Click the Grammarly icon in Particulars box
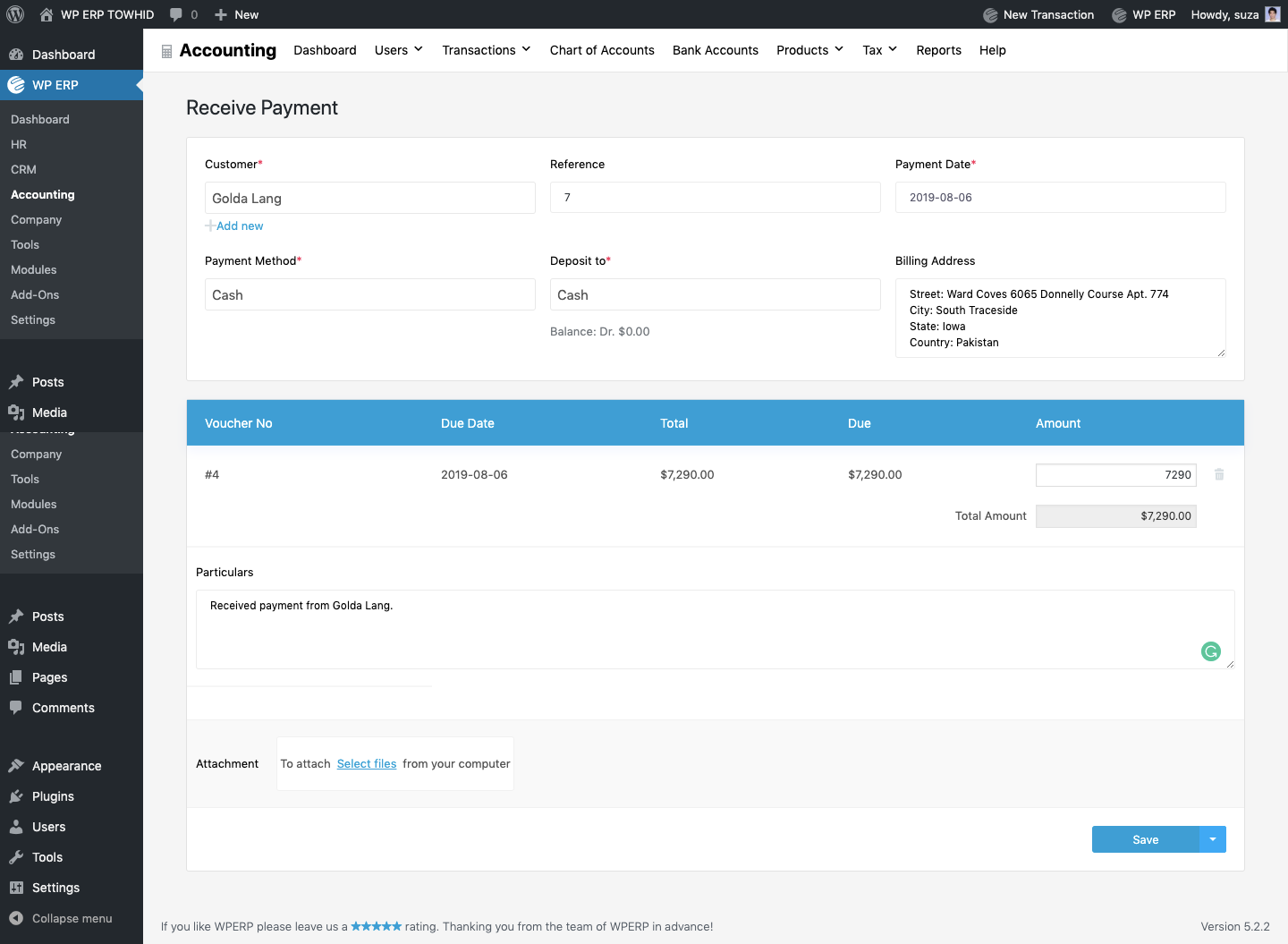This screenshot has width=1288, height=944. pos(1211,651)
